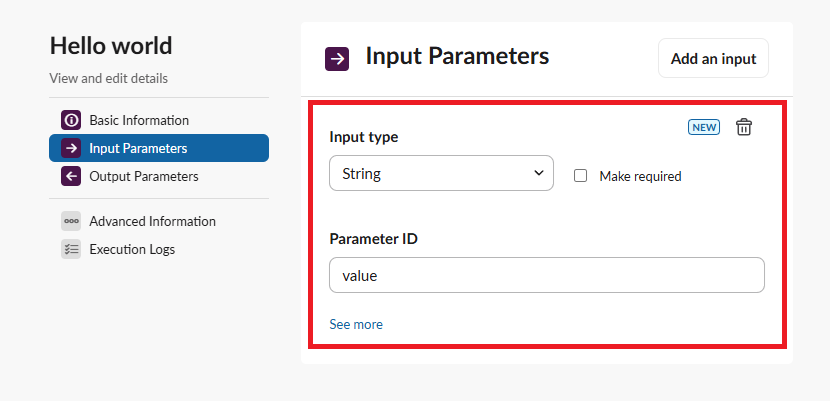Click the purple arrow icon in the page header

coord(337,58)
